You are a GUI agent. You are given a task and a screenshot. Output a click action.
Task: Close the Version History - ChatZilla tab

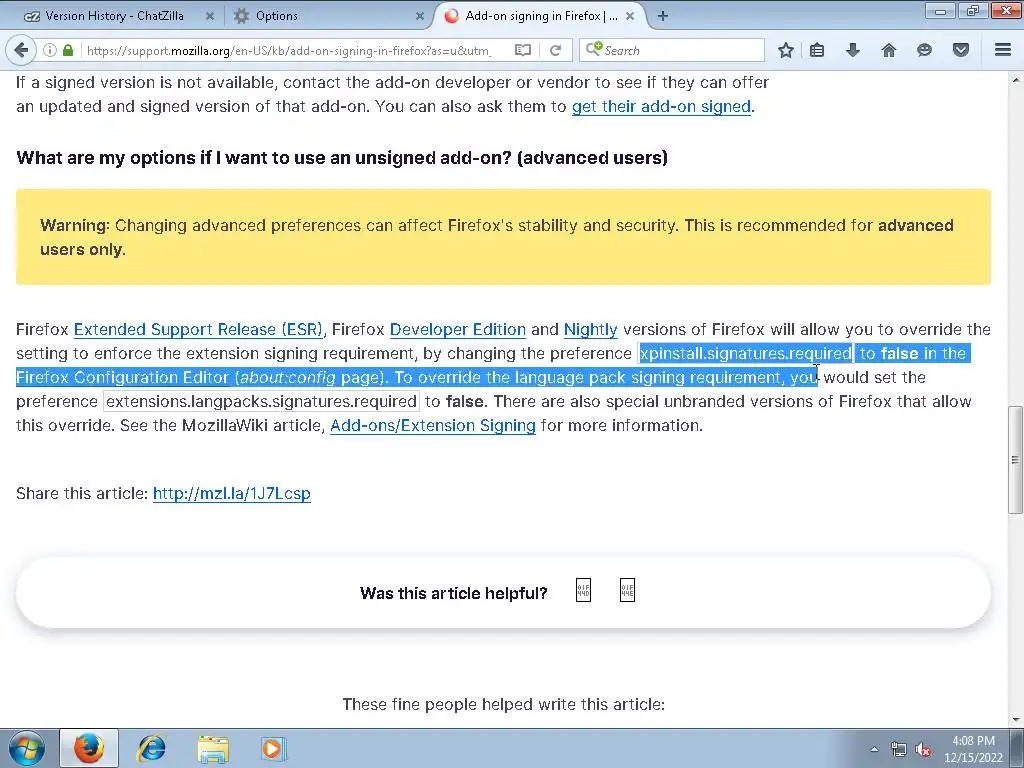(210, 16)
